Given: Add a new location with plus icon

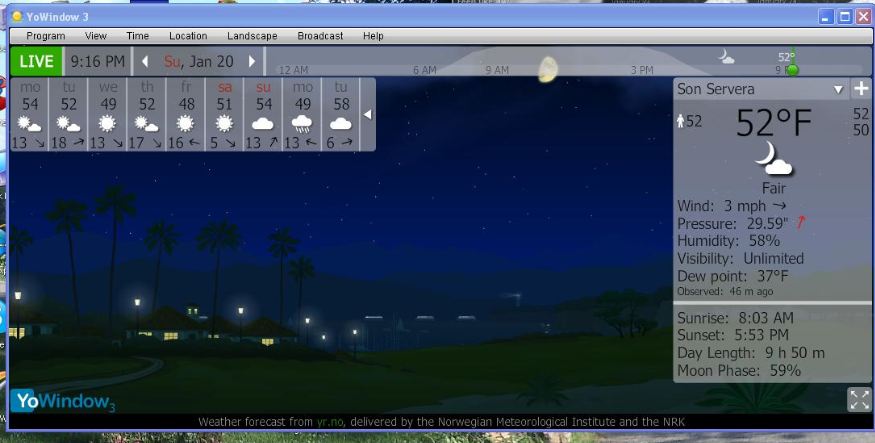Looking at the screenshot, I should point(860,89).
